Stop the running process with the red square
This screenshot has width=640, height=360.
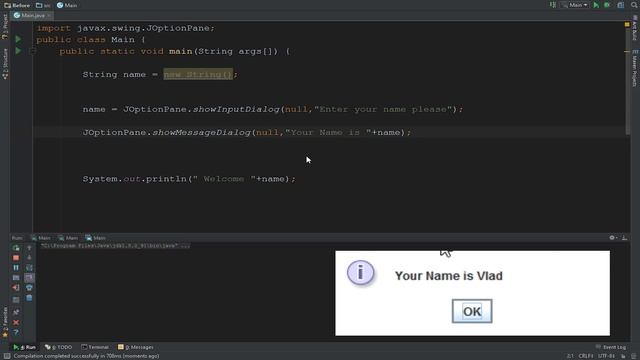coord(16,258)
